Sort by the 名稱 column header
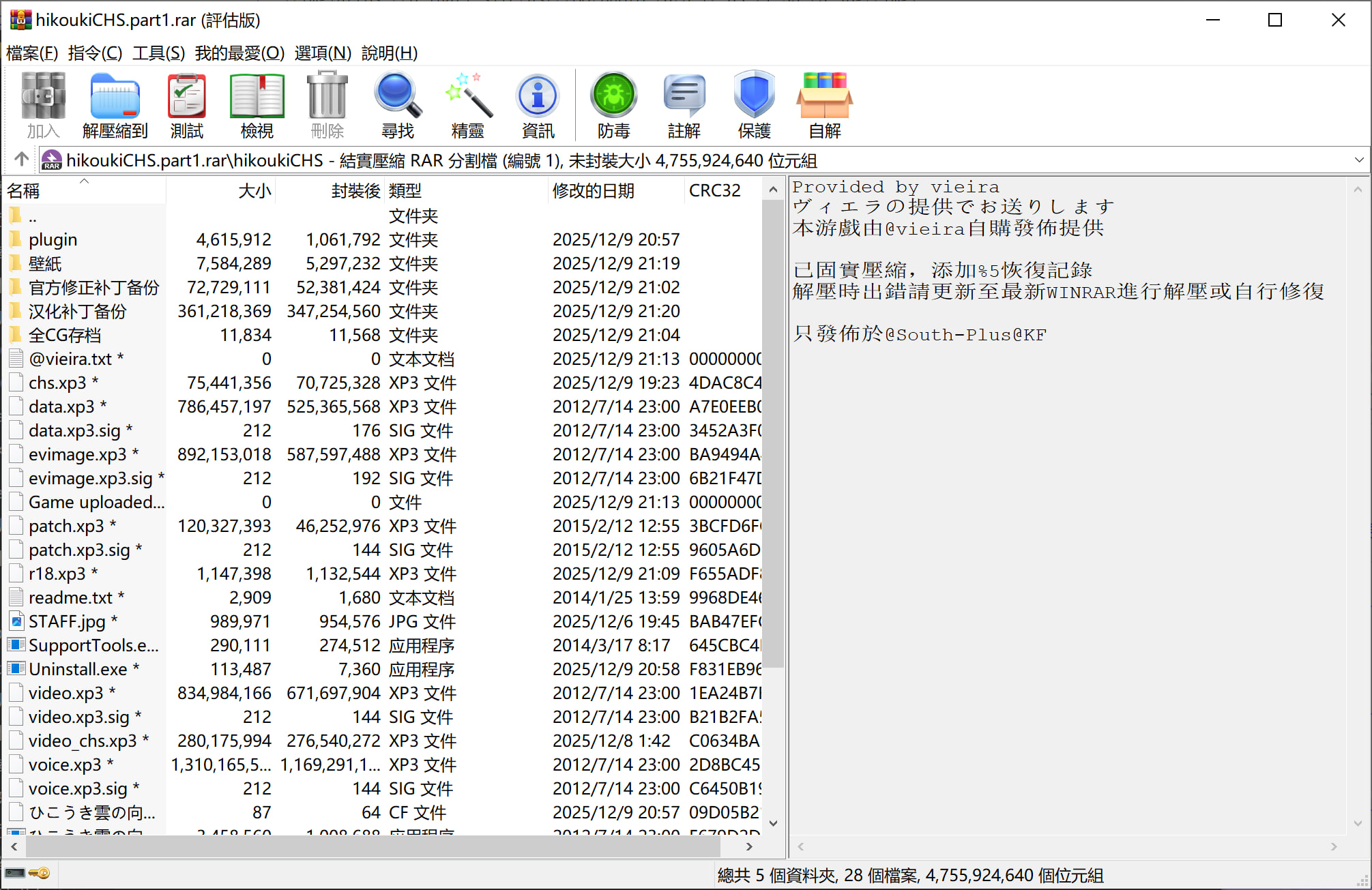The width and height of the screenshot is (1372, 890). [x=24, y=191]
